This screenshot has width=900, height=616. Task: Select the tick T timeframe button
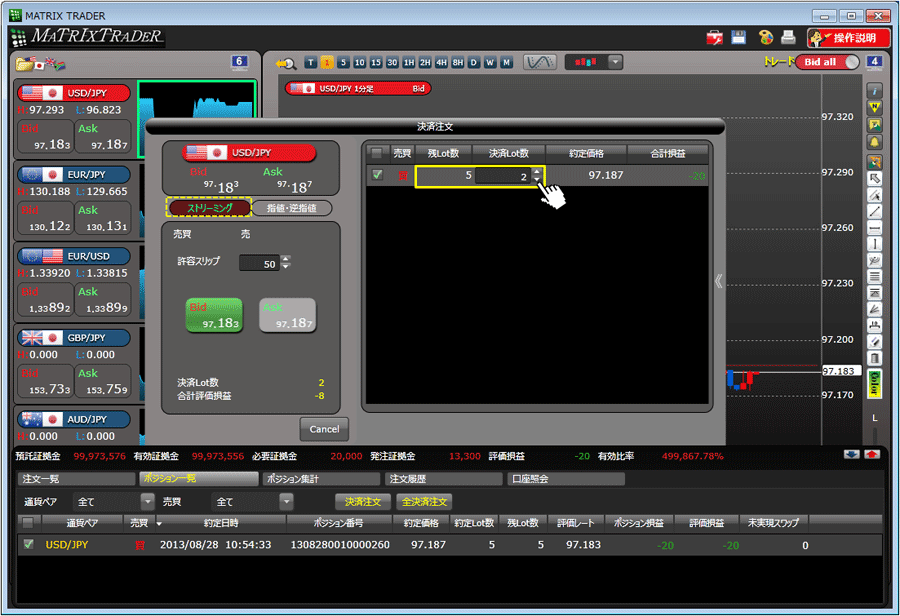311,63
